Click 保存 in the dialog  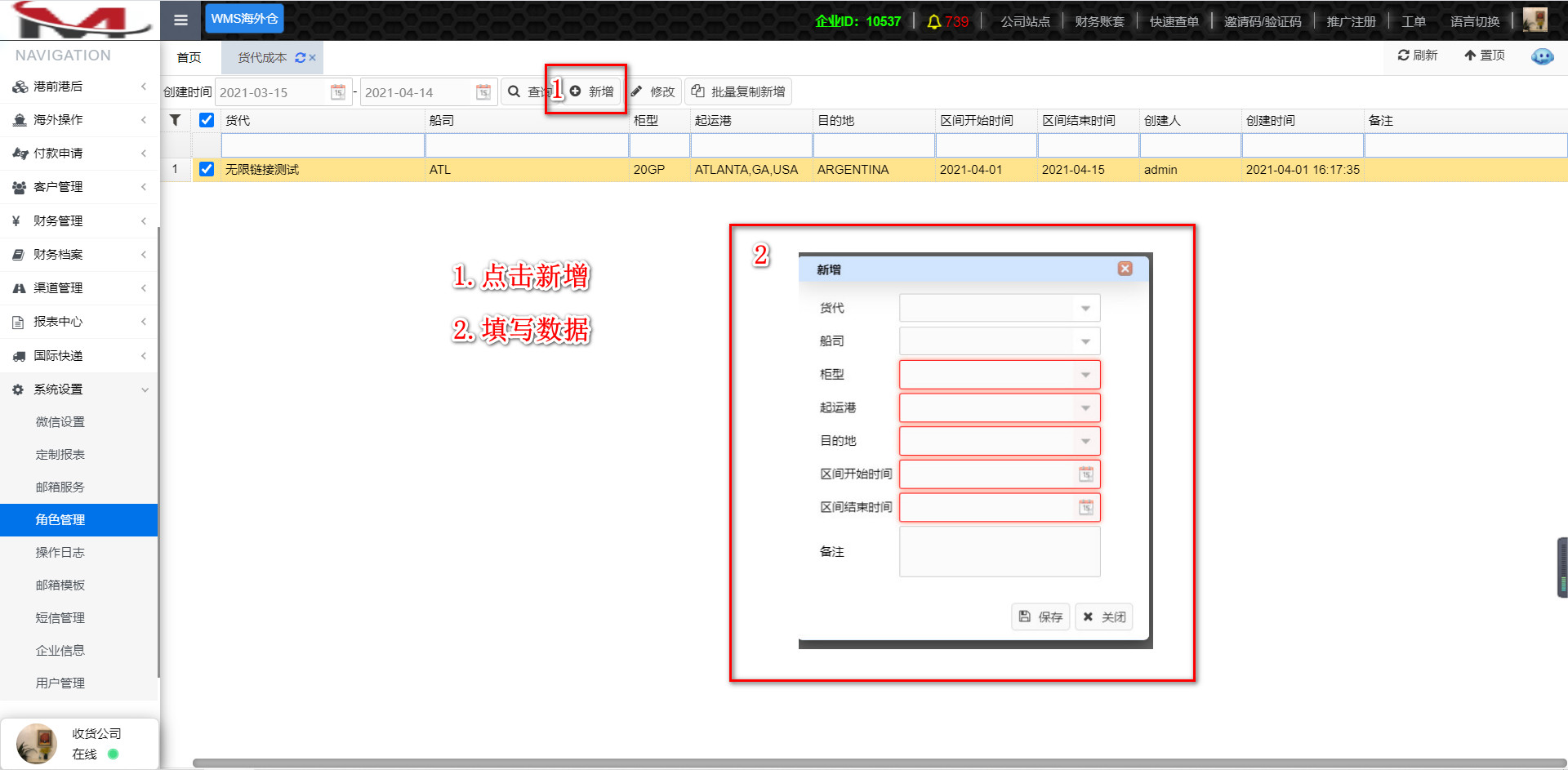(1041, 617)
